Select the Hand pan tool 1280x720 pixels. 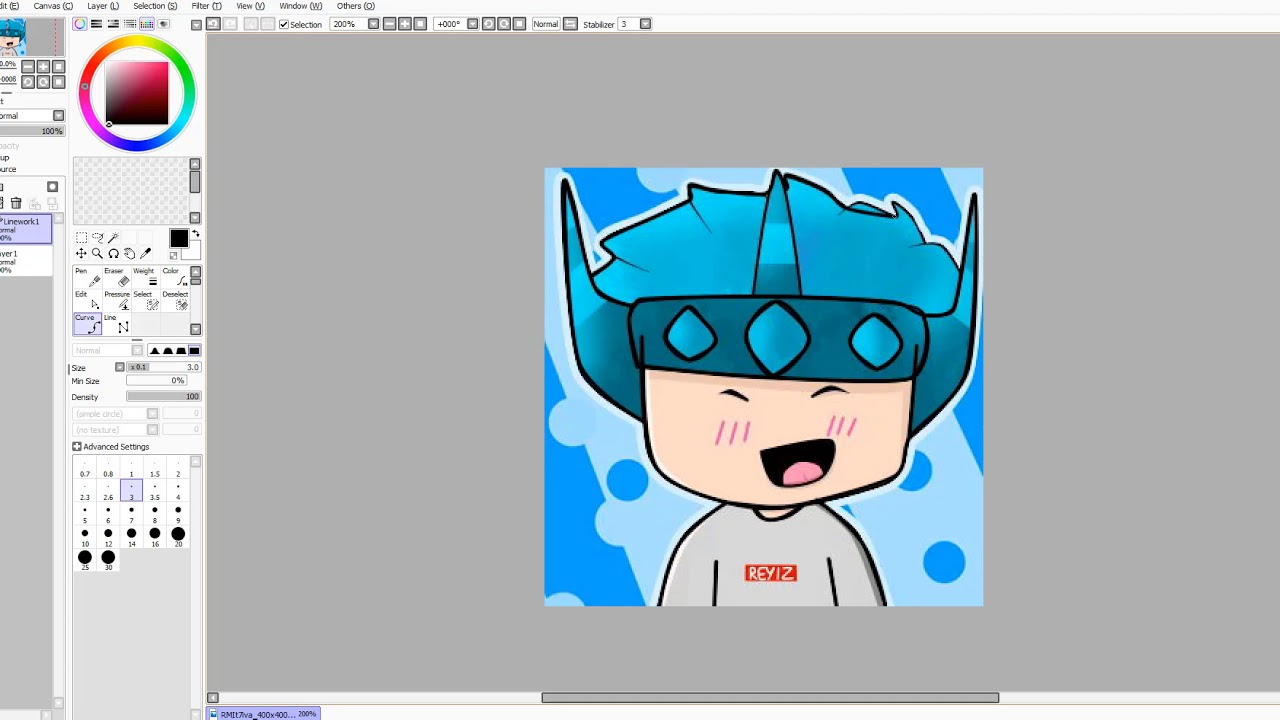click(129, 254)
